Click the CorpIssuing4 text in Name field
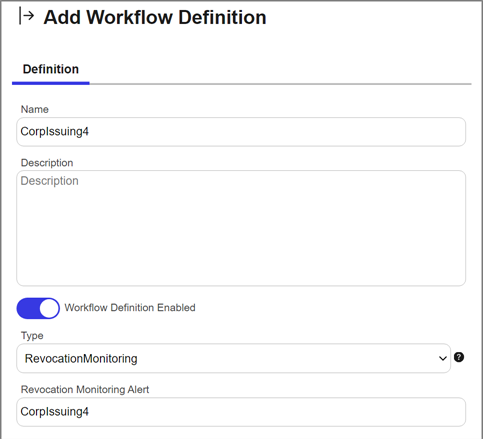The width and height of the screenshot is (483, 439). (x=55, y=132)
